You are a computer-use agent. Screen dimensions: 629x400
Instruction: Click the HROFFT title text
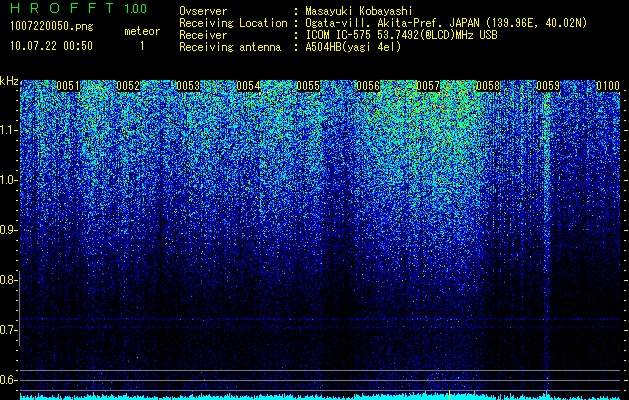[x=62, y=8]
